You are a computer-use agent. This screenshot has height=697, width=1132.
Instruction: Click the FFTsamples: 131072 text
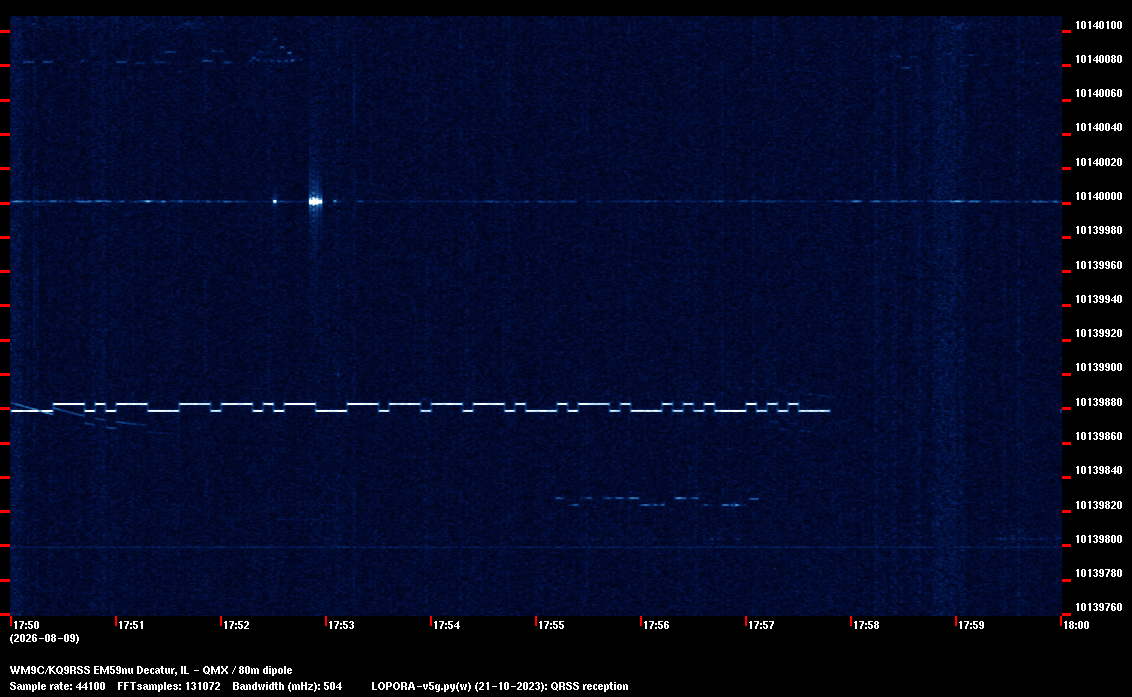pyautogui.click(x=169, y=686)
